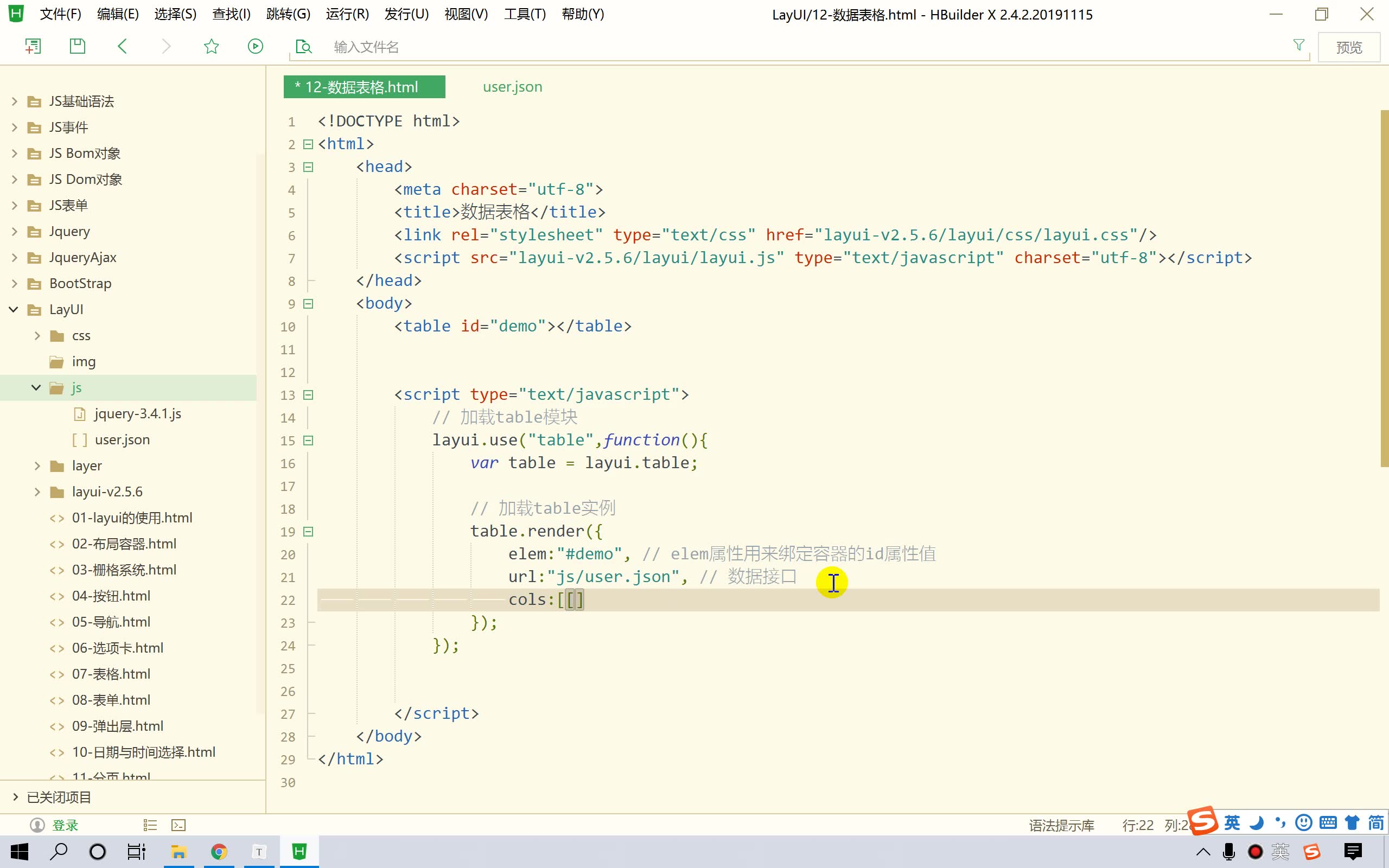Toggle the fold marker at line 19
Screen dimensions: 1389x868
point(308,532)
